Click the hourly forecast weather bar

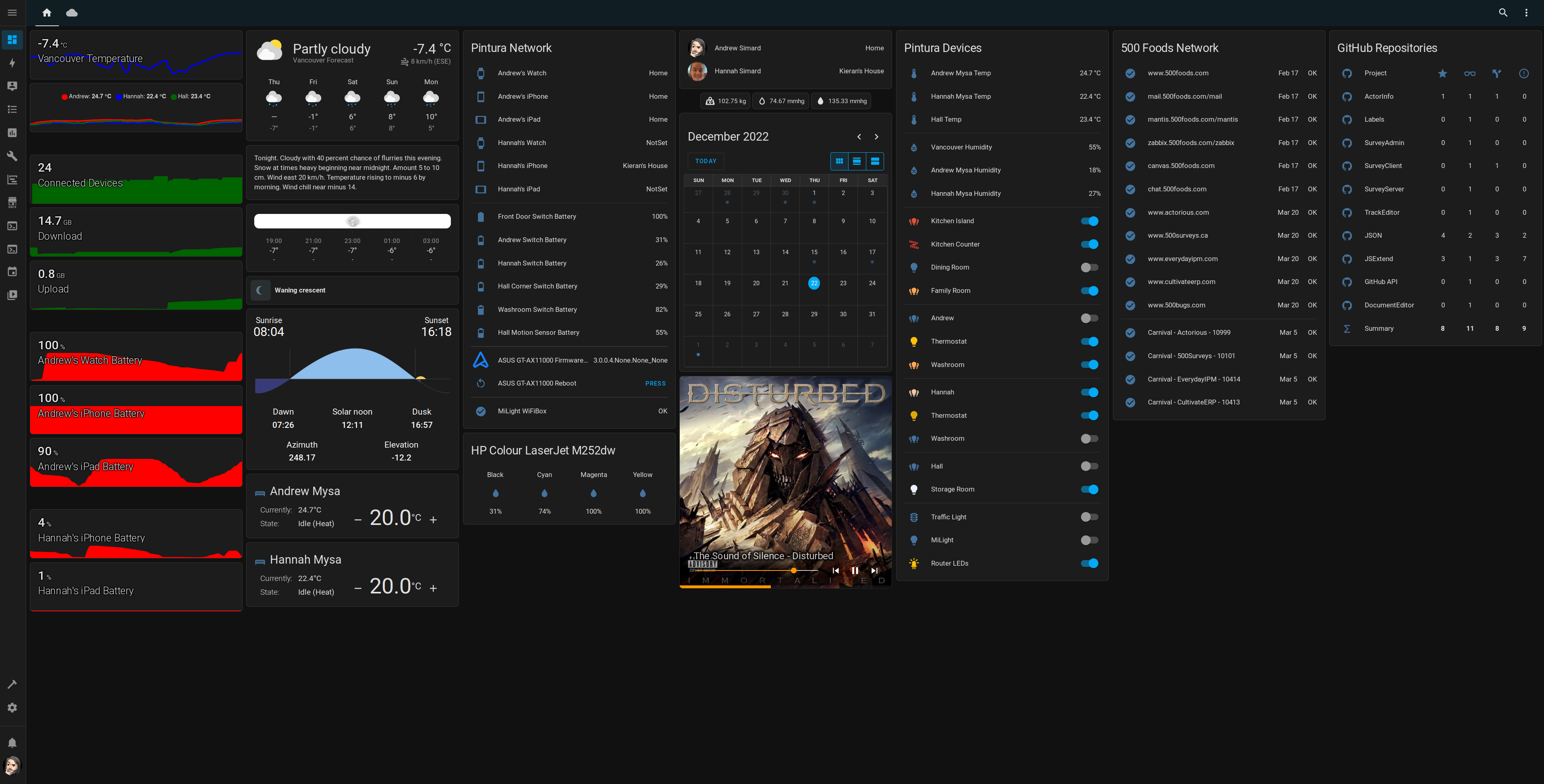[x=353, y=221]
